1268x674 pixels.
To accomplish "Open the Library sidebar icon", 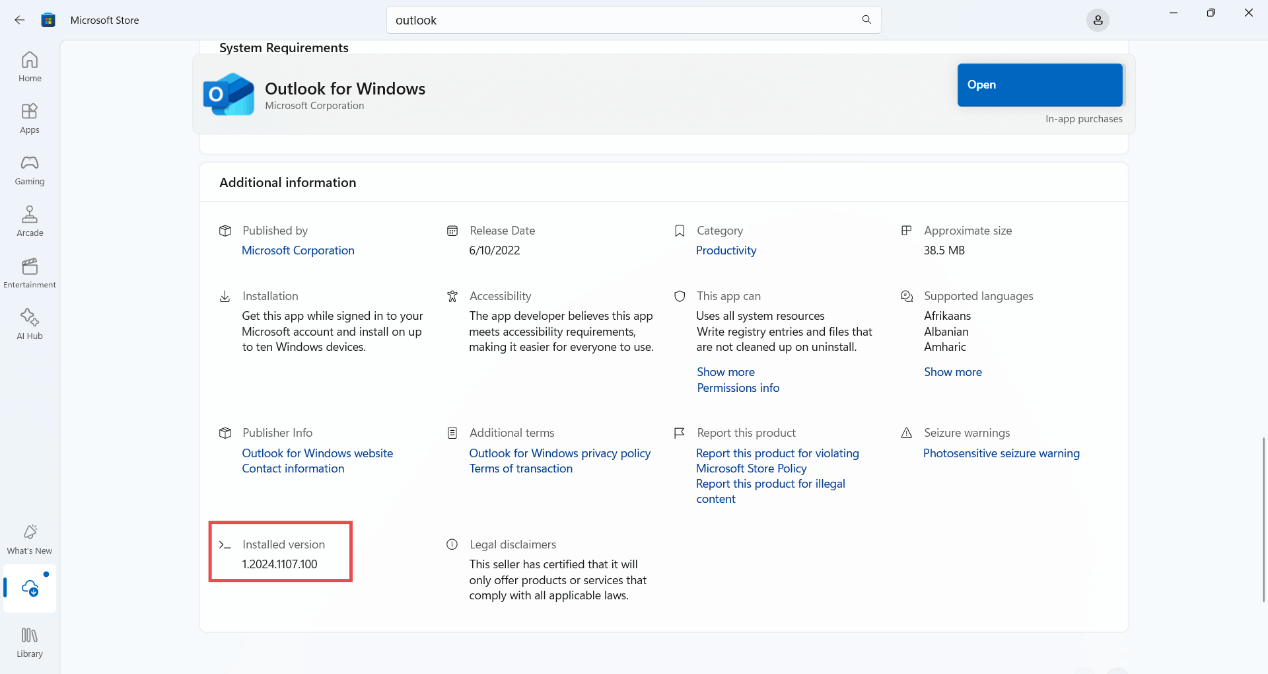I will [30, 642].
